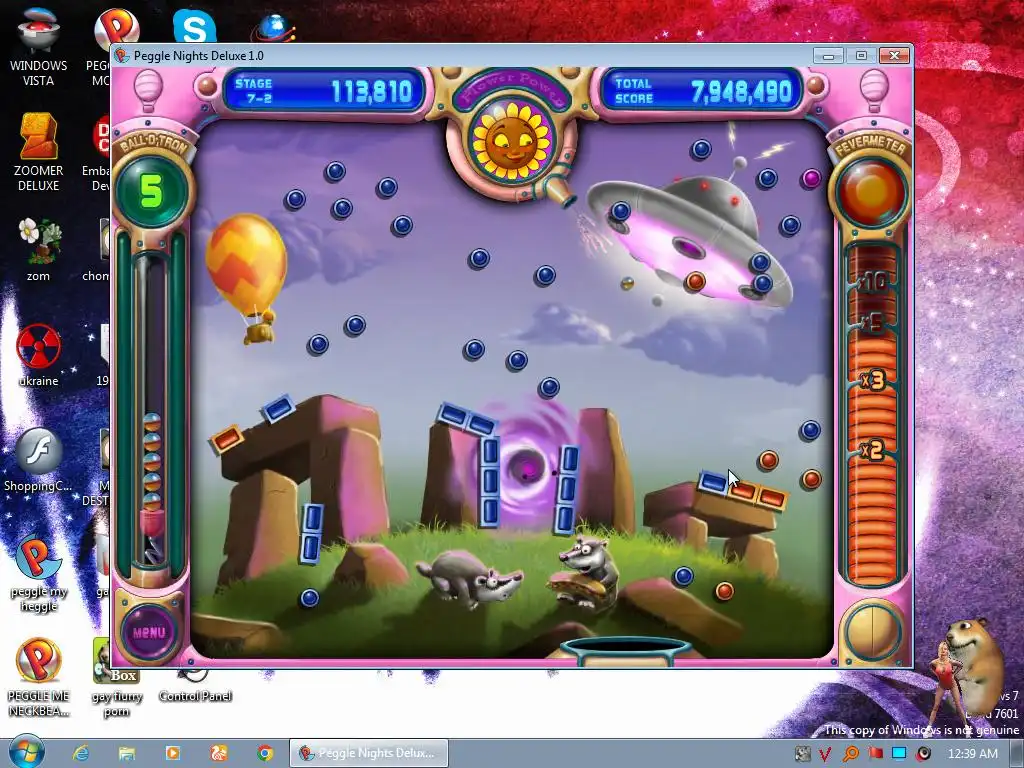The width and height of the screenshot is (1024, 768).
Task: Click the blue brick atop left stone arch
Action: click(x=278, y=409)
